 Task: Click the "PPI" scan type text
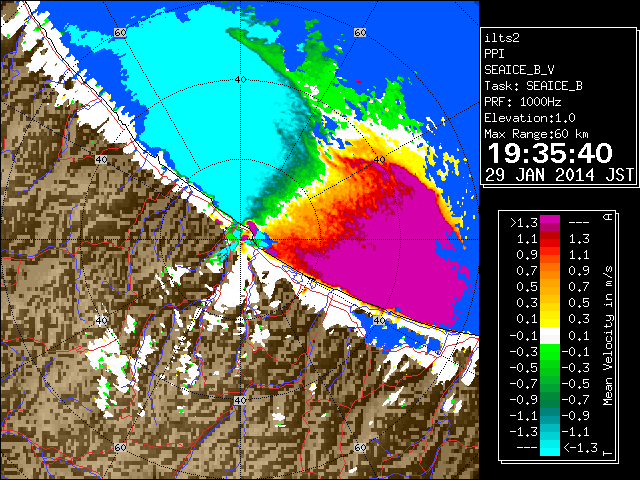point(494,54)
